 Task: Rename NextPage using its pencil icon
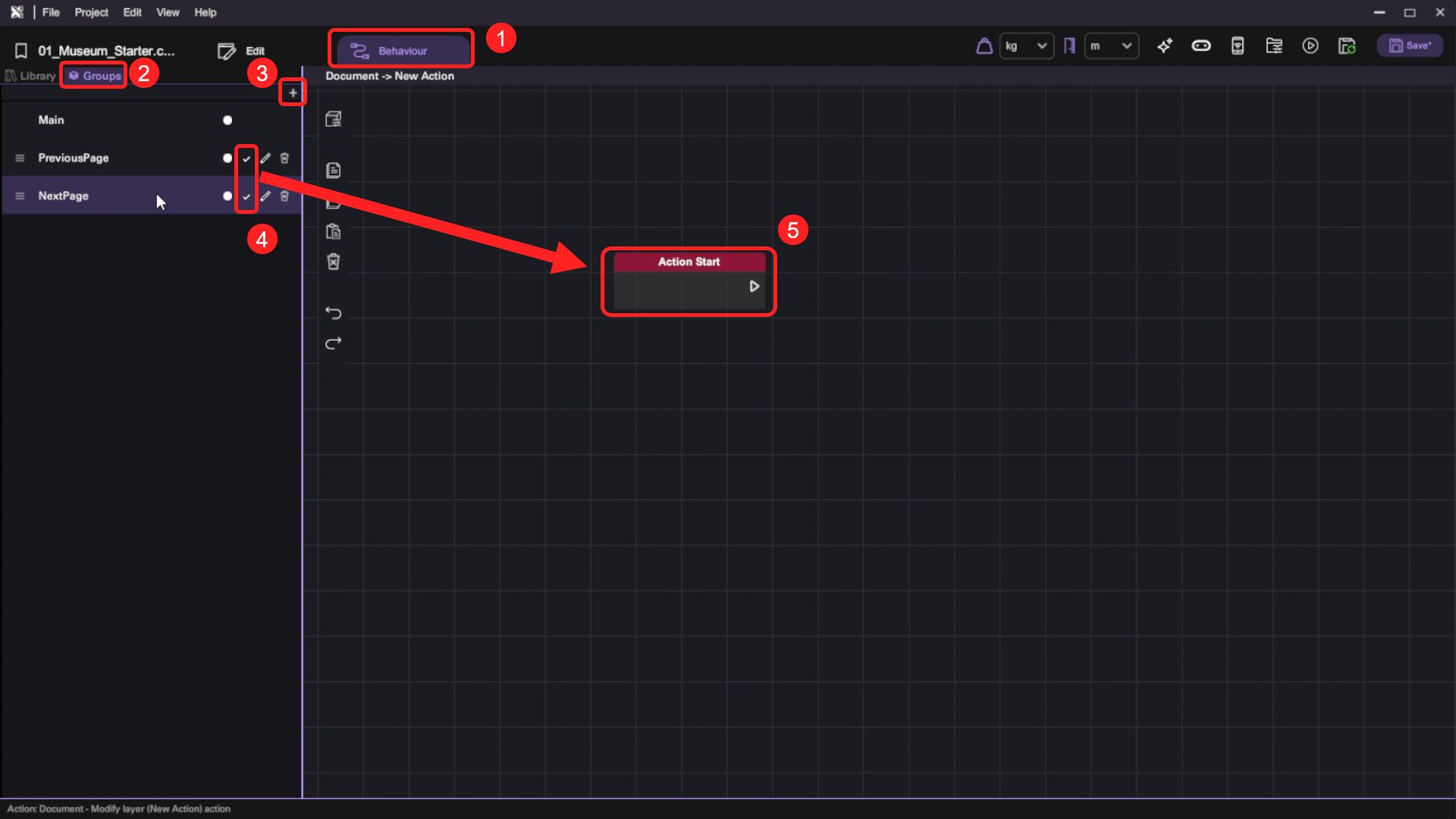[265, 196]
